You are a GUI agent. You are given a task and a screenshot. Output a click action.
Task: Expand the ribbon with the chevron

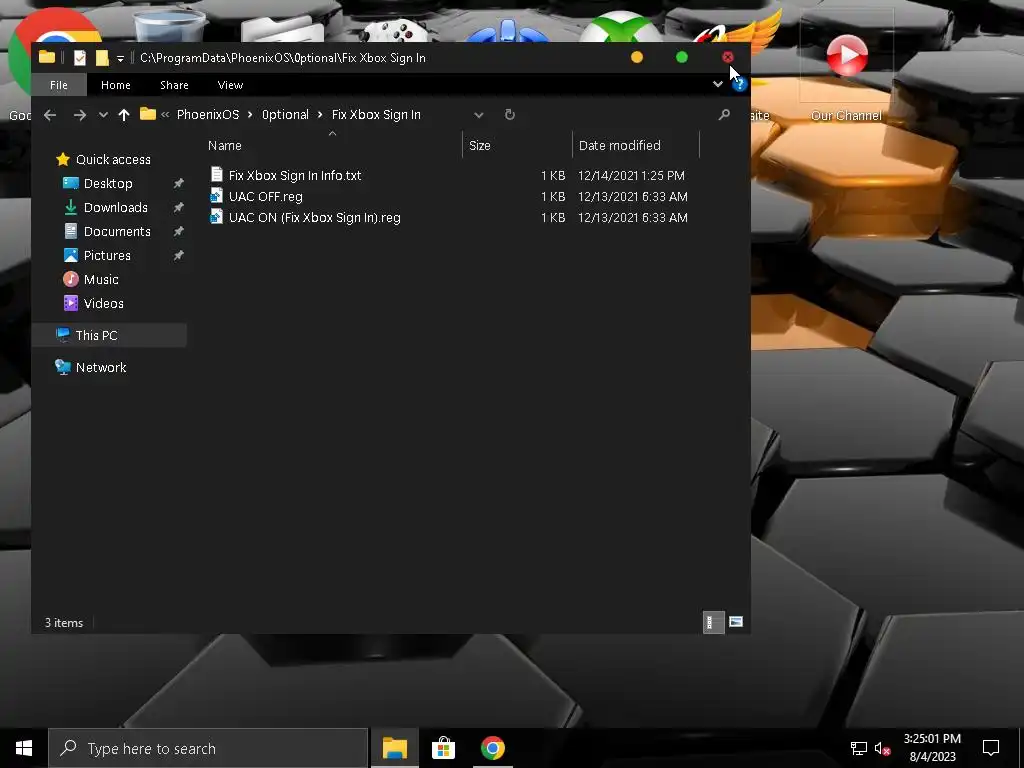pos(718,84)
